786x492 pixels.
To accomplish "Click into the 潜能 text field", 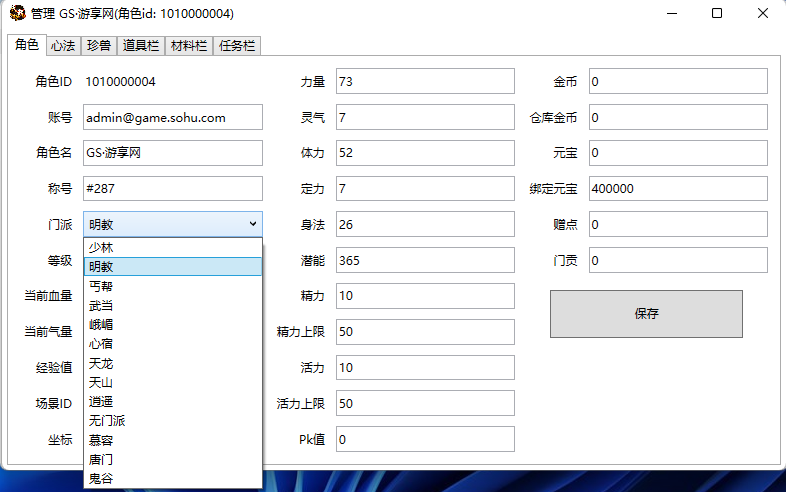I will pyautogui.click(x=425, y=260).
